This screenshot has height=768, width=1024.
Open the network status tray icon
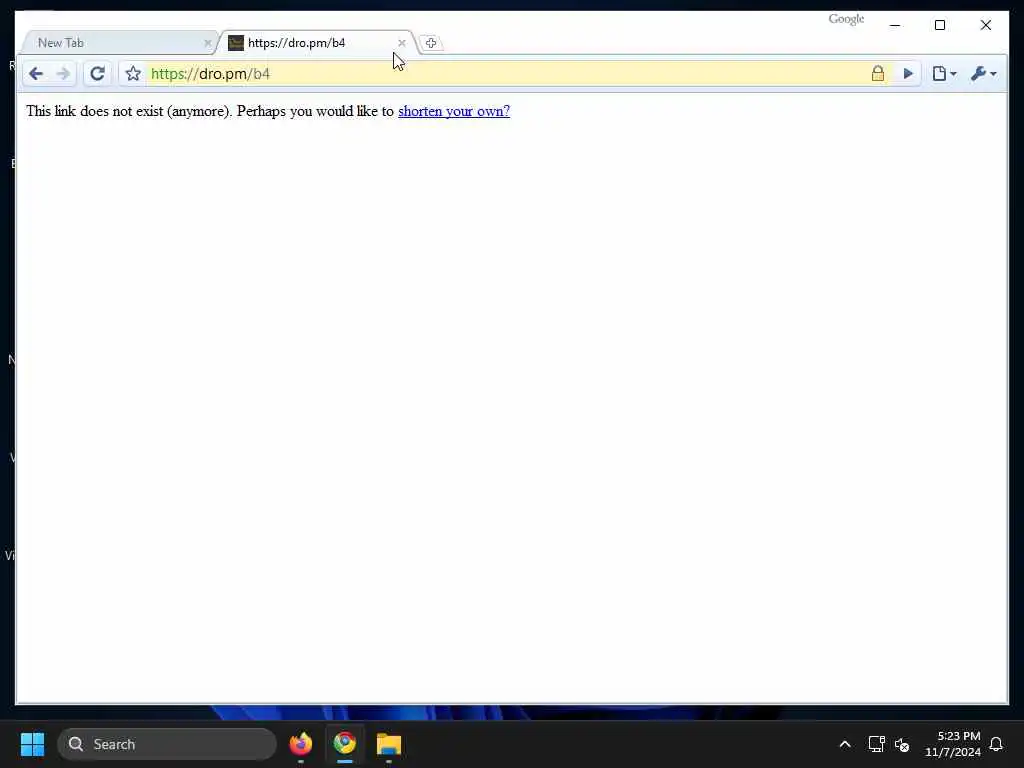876,744
